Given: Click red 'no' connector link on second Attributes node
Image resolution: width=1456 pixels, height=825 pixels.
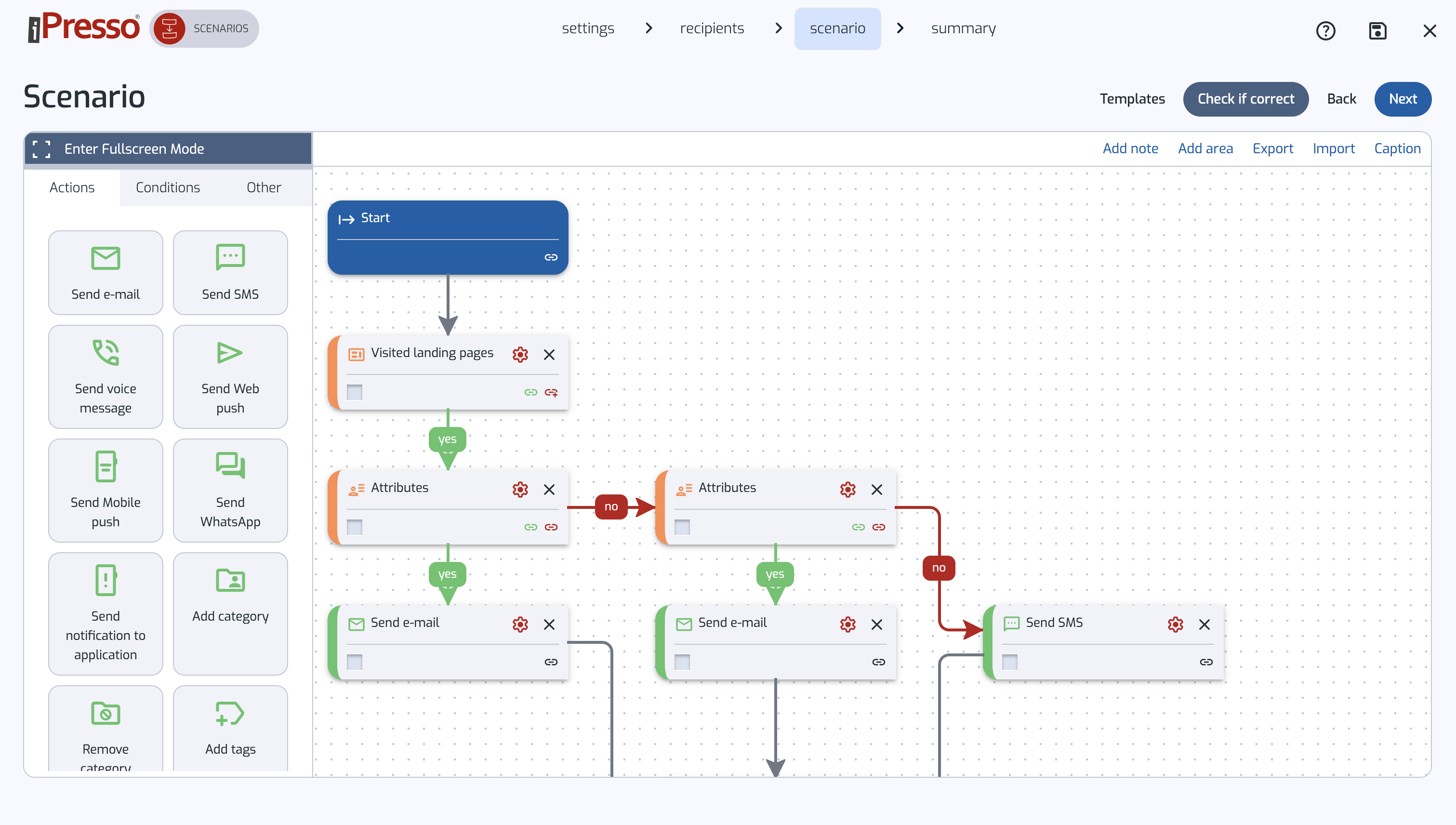Looking at the screenshot, I should 878,527.
